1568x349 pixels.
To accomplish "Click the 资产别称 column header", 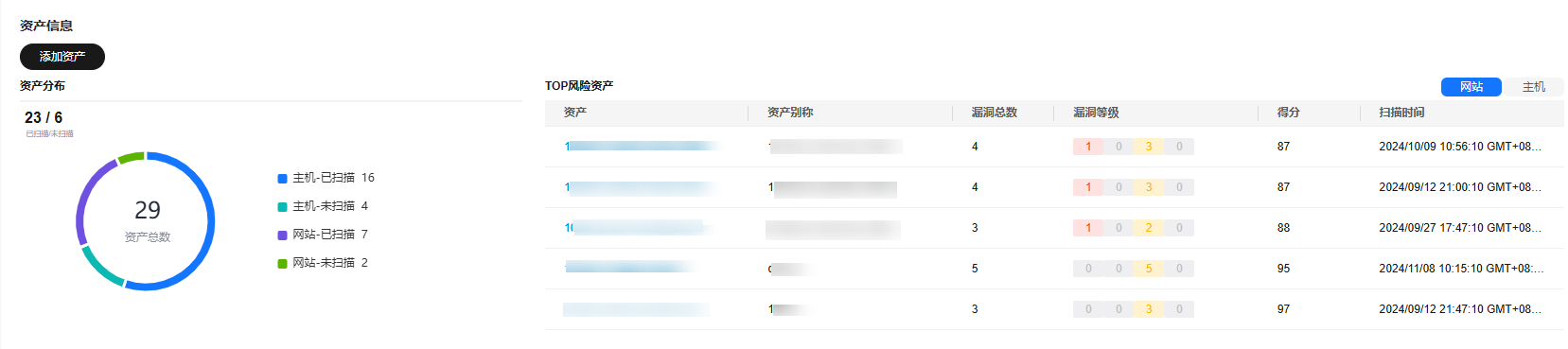I will 790,113.
